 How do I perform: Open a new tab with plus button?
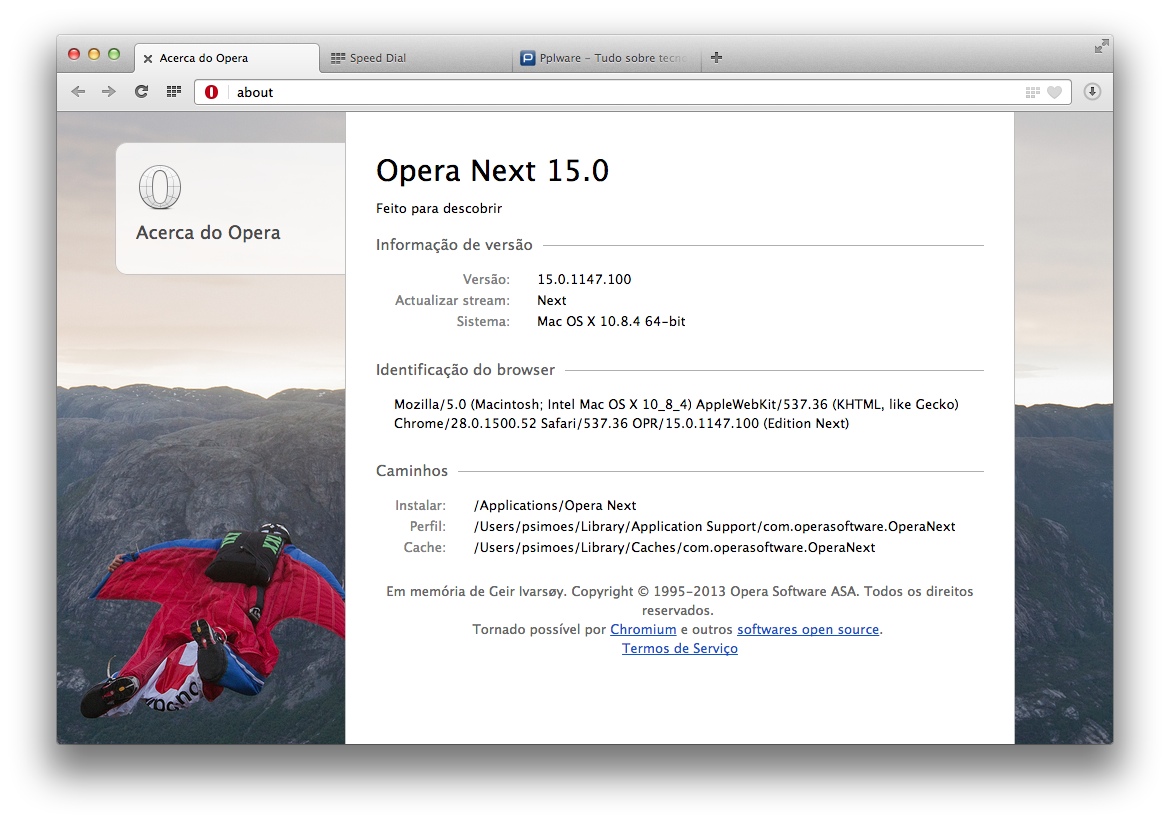(x=716, y=57)
